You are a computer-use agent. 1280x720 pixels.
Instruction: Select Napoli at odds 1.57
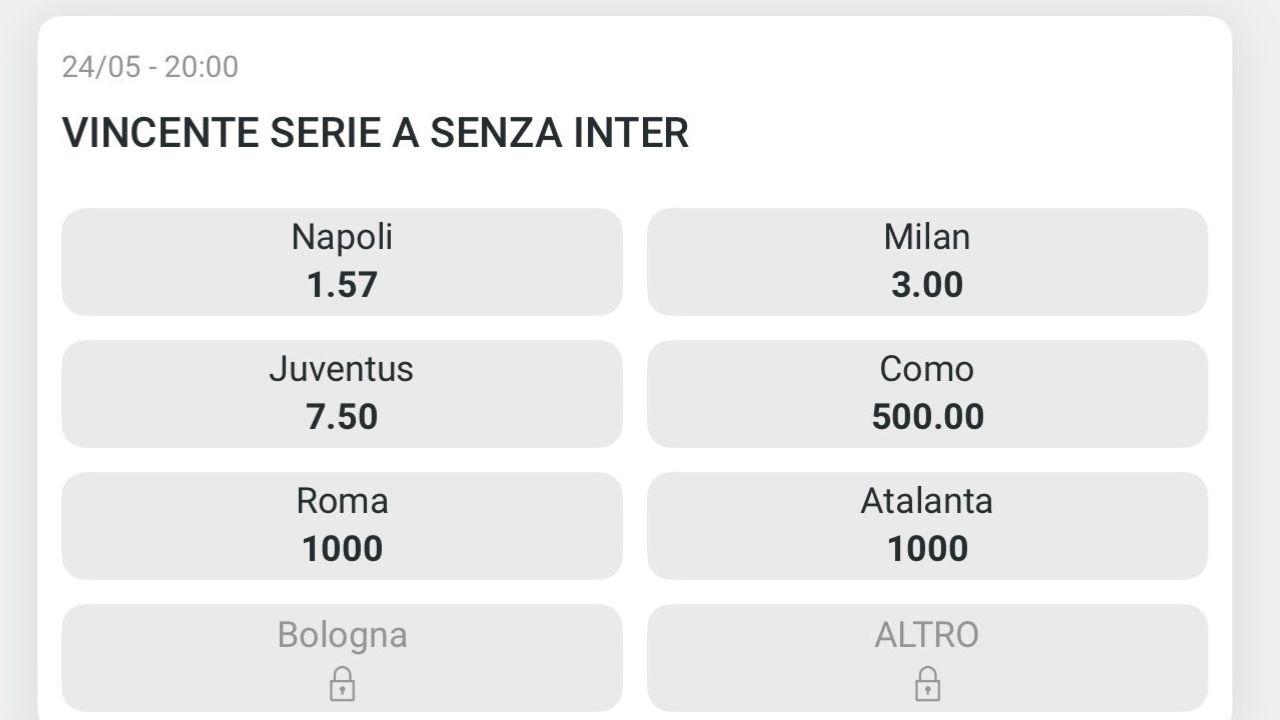coord(343,261)
